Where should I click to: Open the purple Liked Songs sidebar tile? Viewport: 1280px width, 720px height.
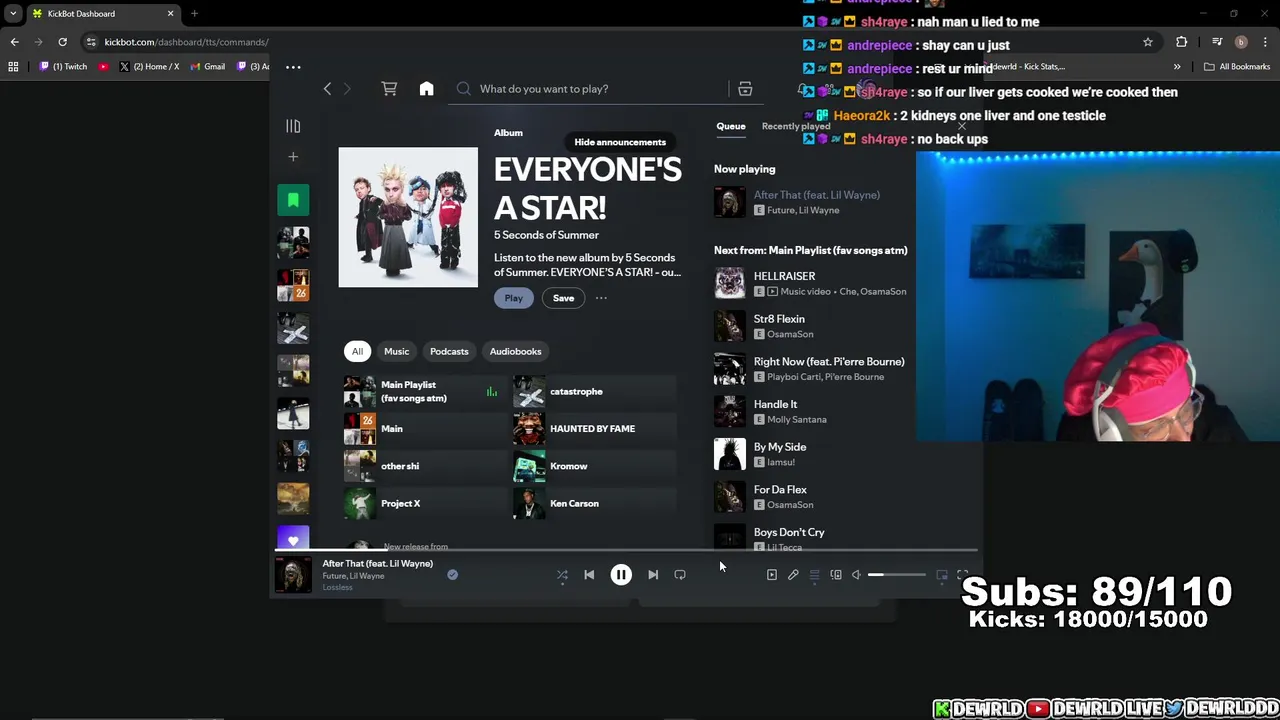tap(293, 538)
